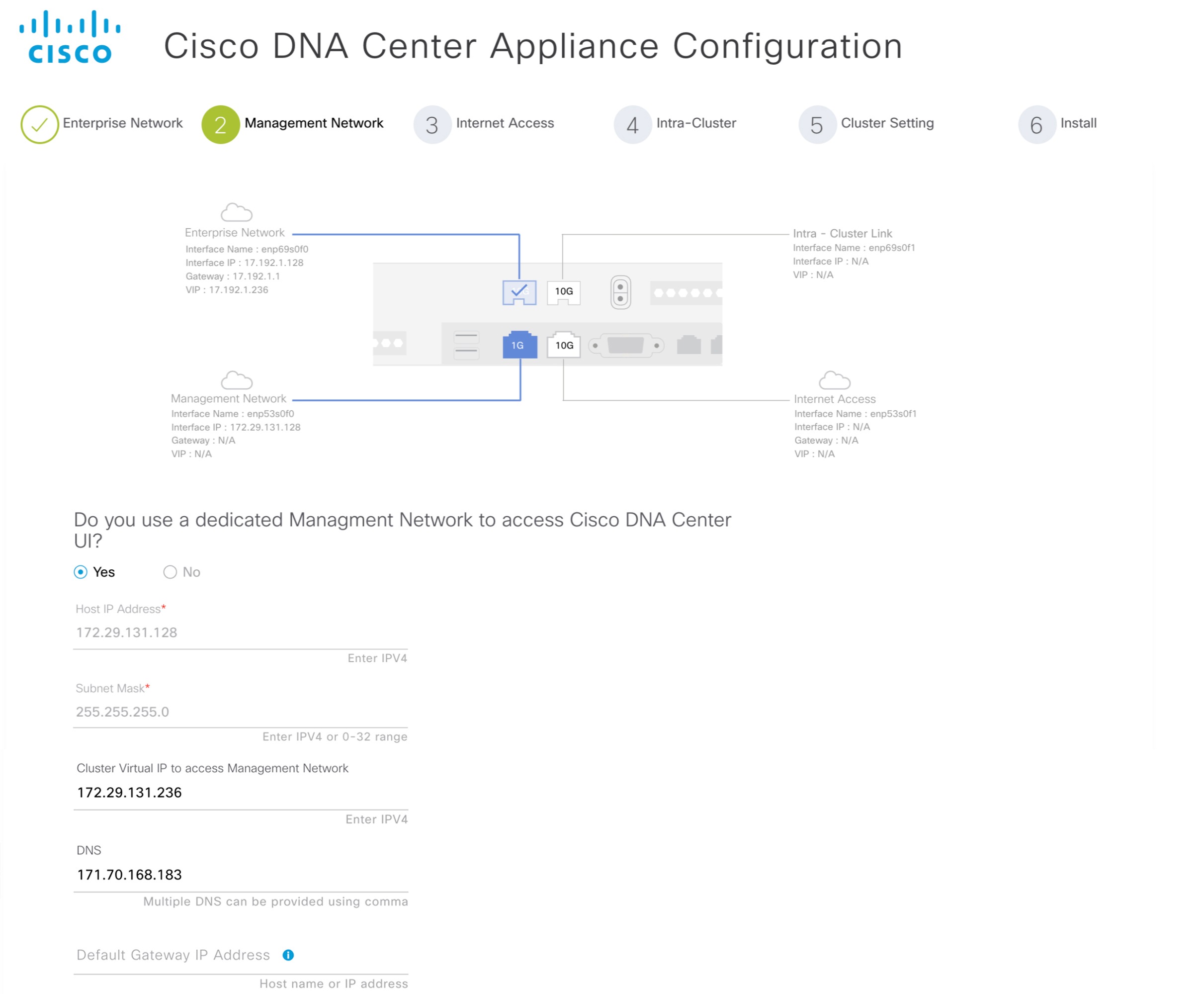This screenshot has width=1204, height=994.
Task: Click the bottom 10G port icon
Action: point(563,344)
